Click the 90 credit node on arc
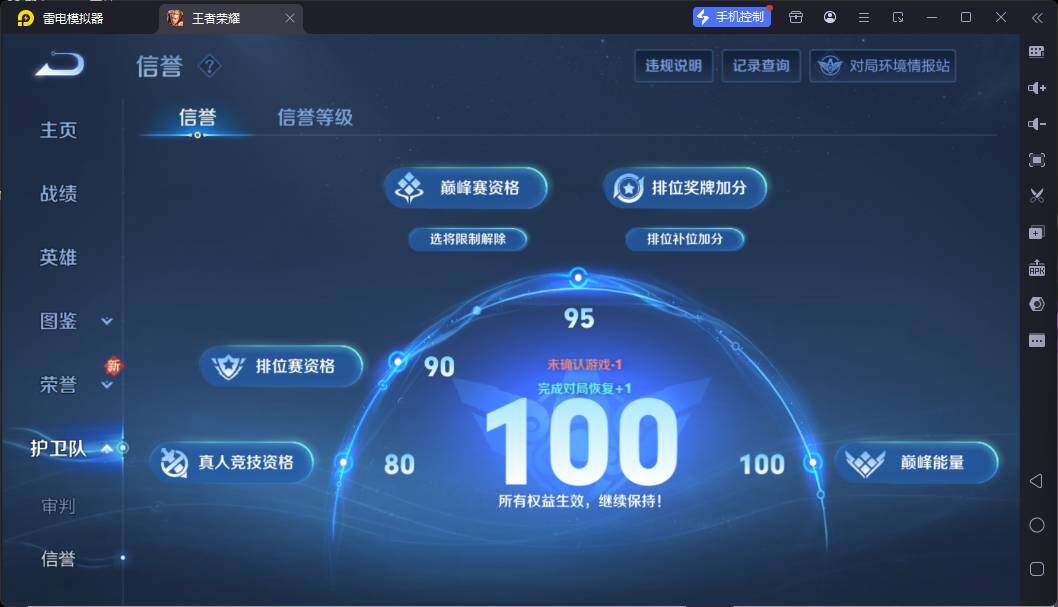Image resolution: width=1058 pixels, height=607 pixels. click(x=398, y=362)
